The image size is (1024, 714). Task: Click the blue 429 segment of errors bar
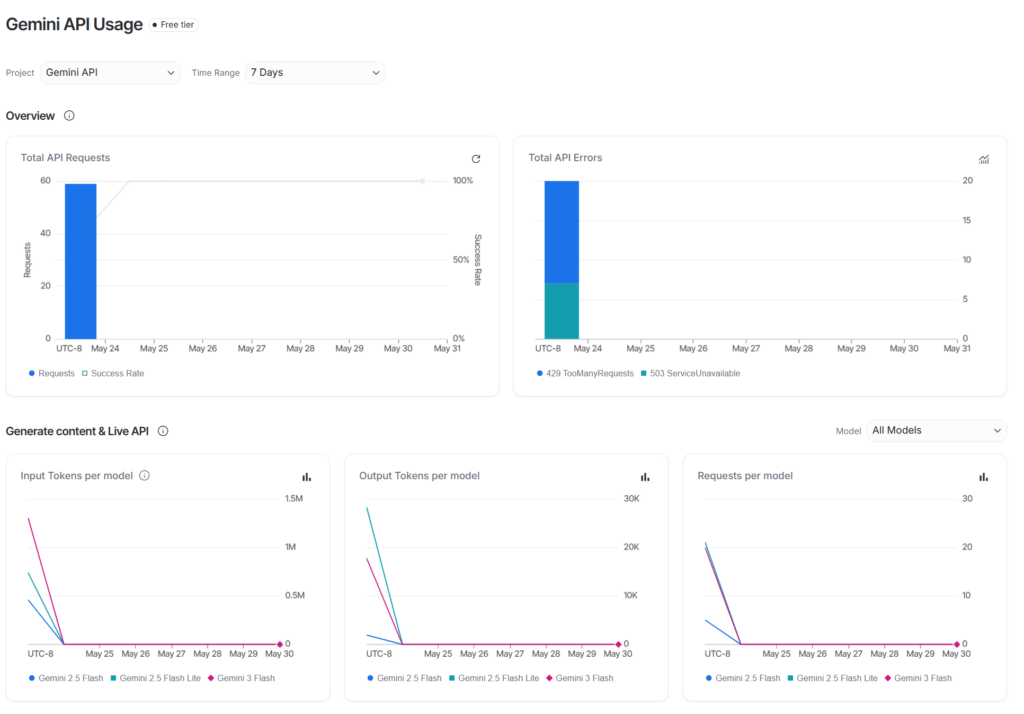click(x=562, y=232)
